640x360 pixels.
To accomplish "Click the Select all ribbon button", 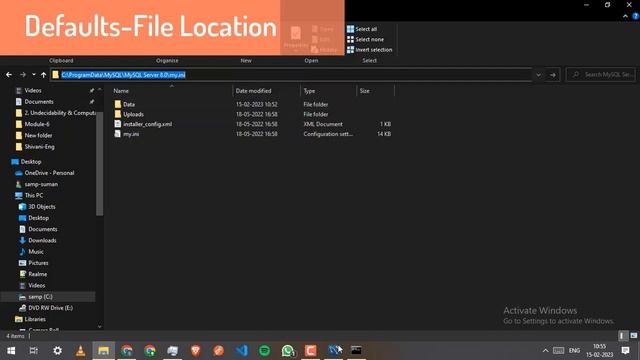I will click(362, 29).
